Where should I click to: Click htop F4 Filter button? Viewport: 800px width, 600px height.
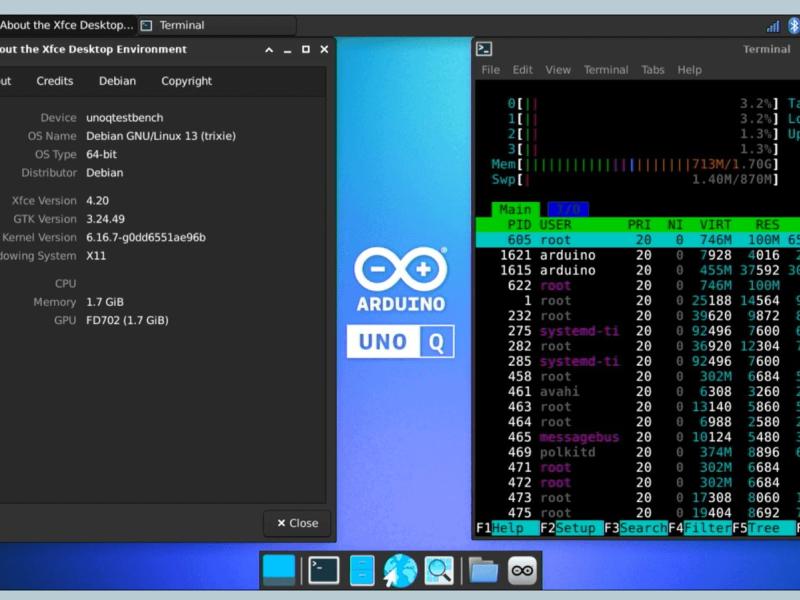700,528
